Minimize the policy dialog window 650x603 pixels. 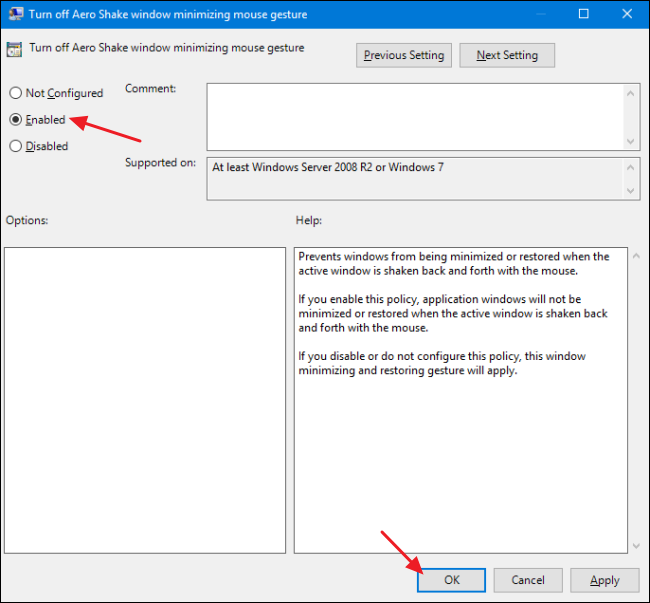pyautogui.click(x=541, y=14)
